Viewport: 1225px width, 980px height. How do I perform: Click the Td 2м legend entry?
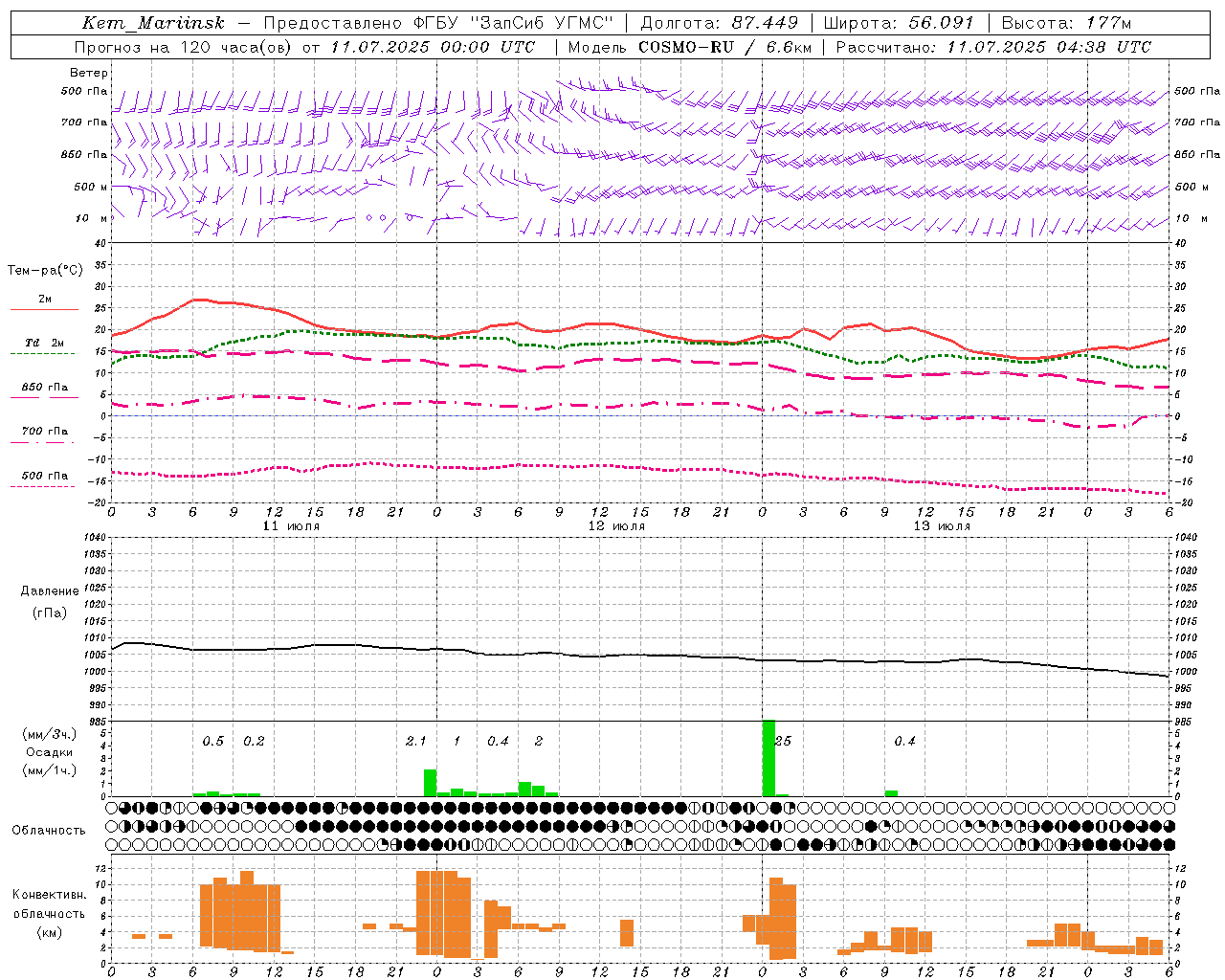coord(45,343)
